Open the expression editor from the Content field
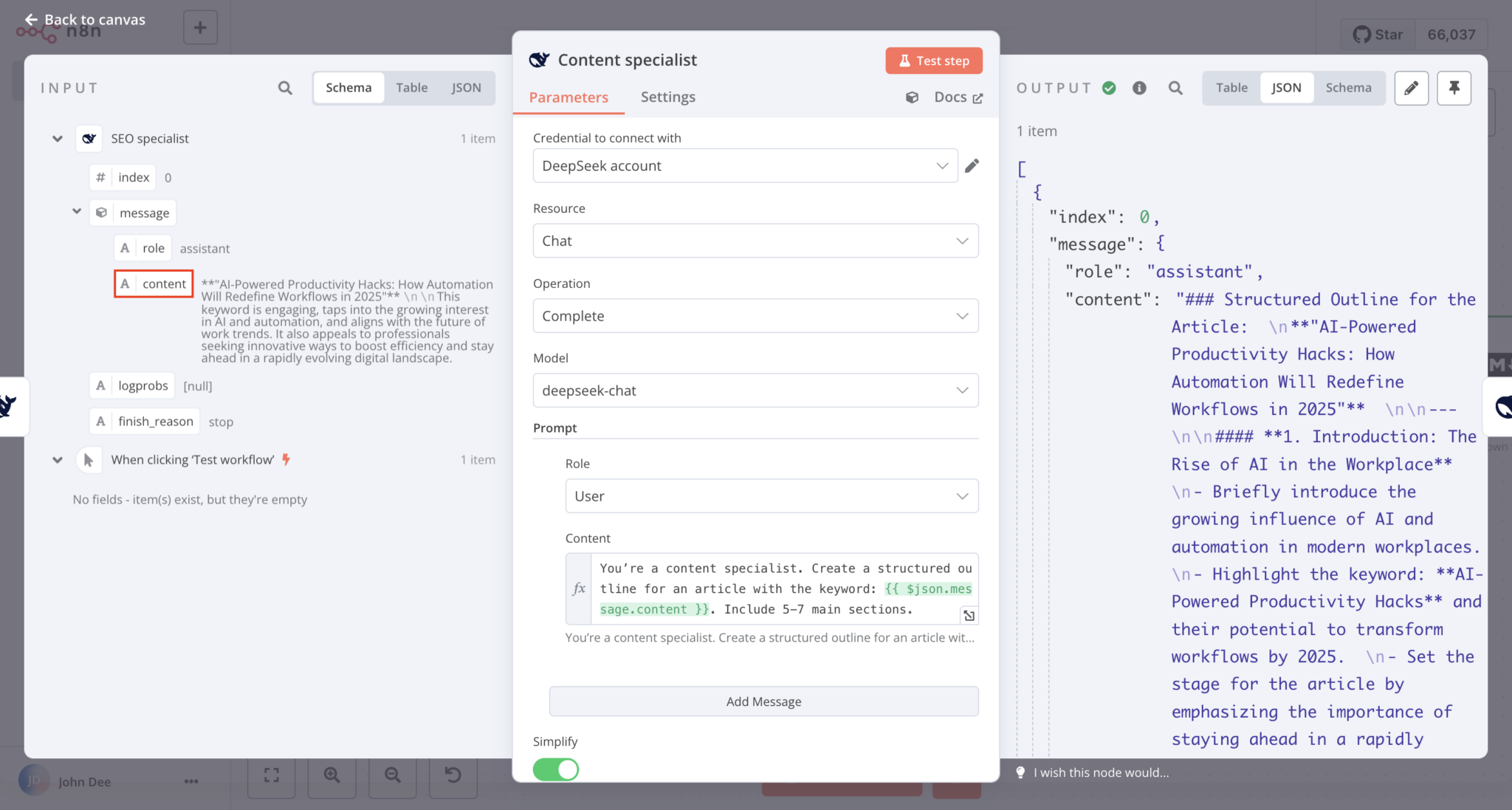 pos(969,614)
